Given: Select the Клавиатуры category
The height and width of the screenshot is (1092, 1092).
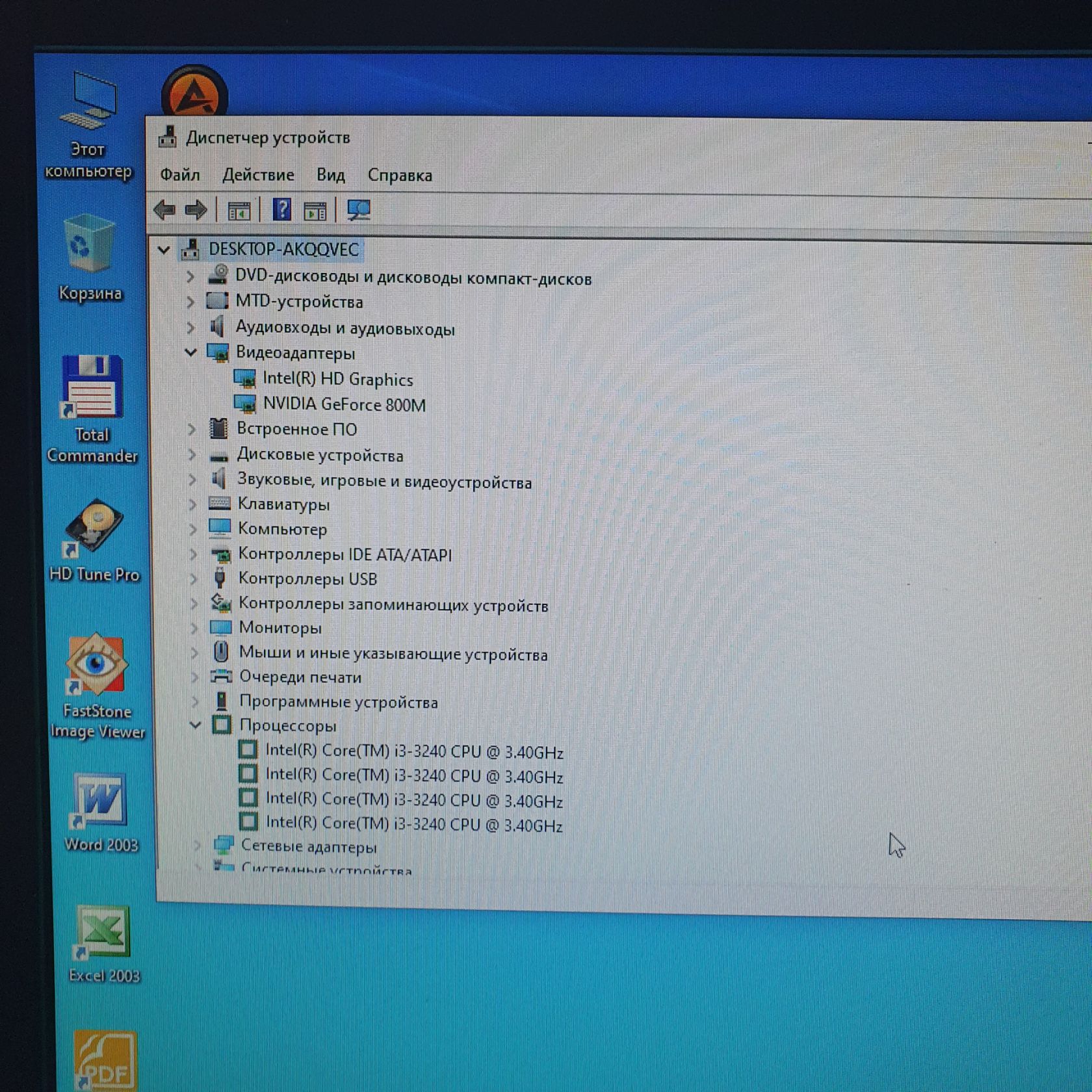Looking at the screenshot, I should 269,504.
